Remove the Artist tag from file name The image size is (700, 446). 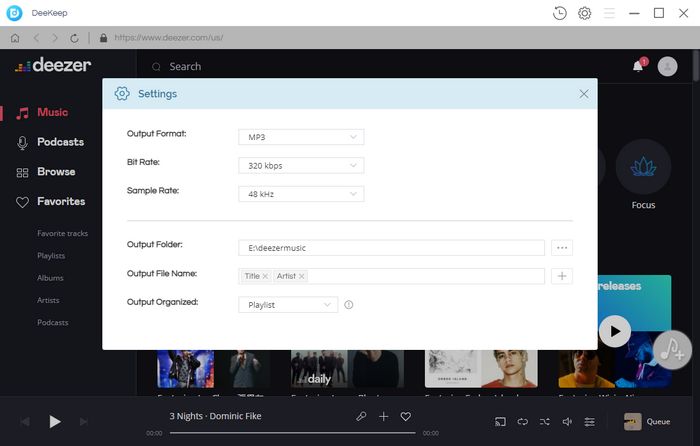pyautogui.click(x=302, y=276)
